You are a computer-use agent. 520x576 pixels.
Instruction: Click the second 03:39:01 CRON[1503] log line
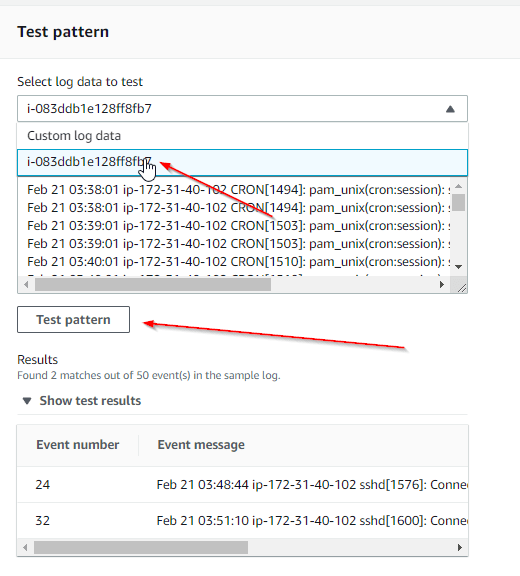[239, 244]
